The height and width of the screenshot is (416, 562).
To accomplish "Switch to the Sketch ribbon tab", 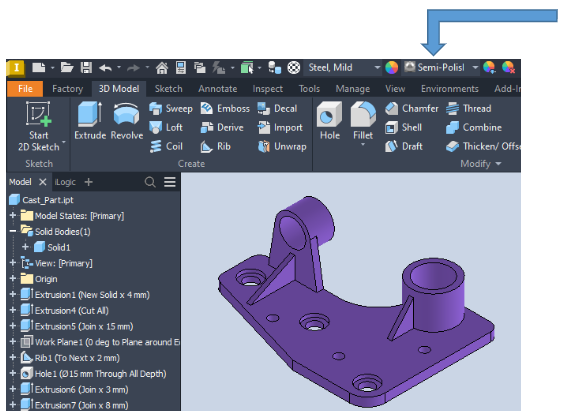I will [168, 89].
